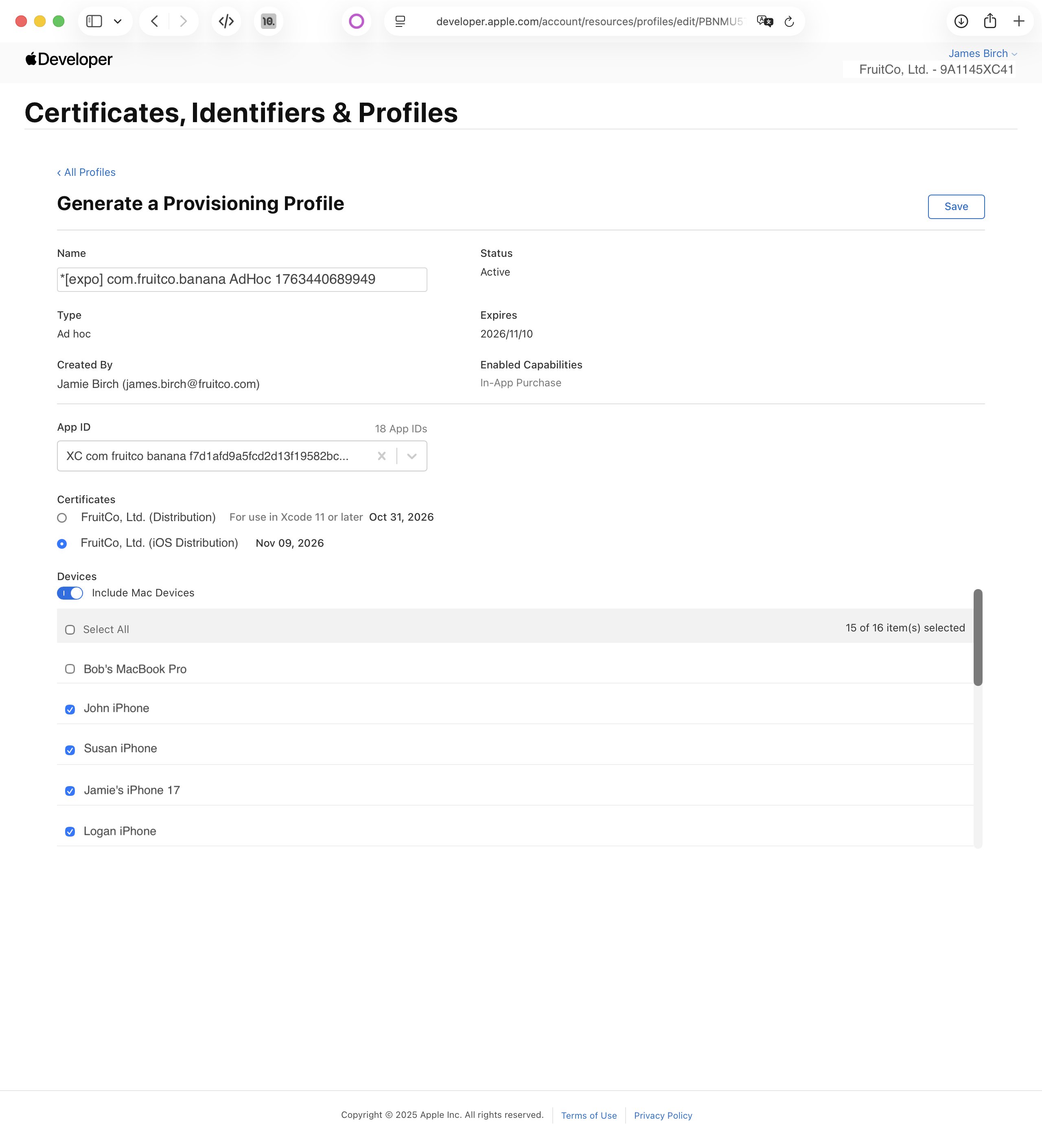This screenshot has height=1148, width=1042.
Task: Click the devices list scrollbar thumb
Action: click(x=978, y=637)
